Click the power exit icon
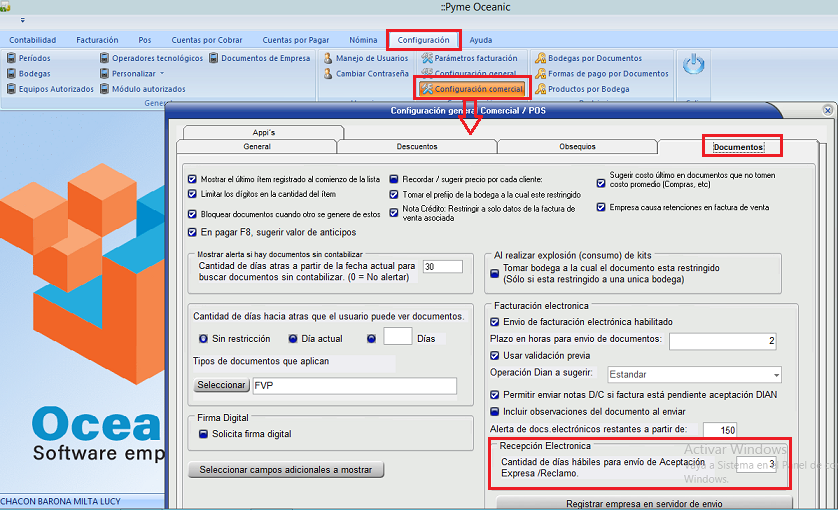The width and height of the screenshot is (838, 510). click(x=693, y=66)
